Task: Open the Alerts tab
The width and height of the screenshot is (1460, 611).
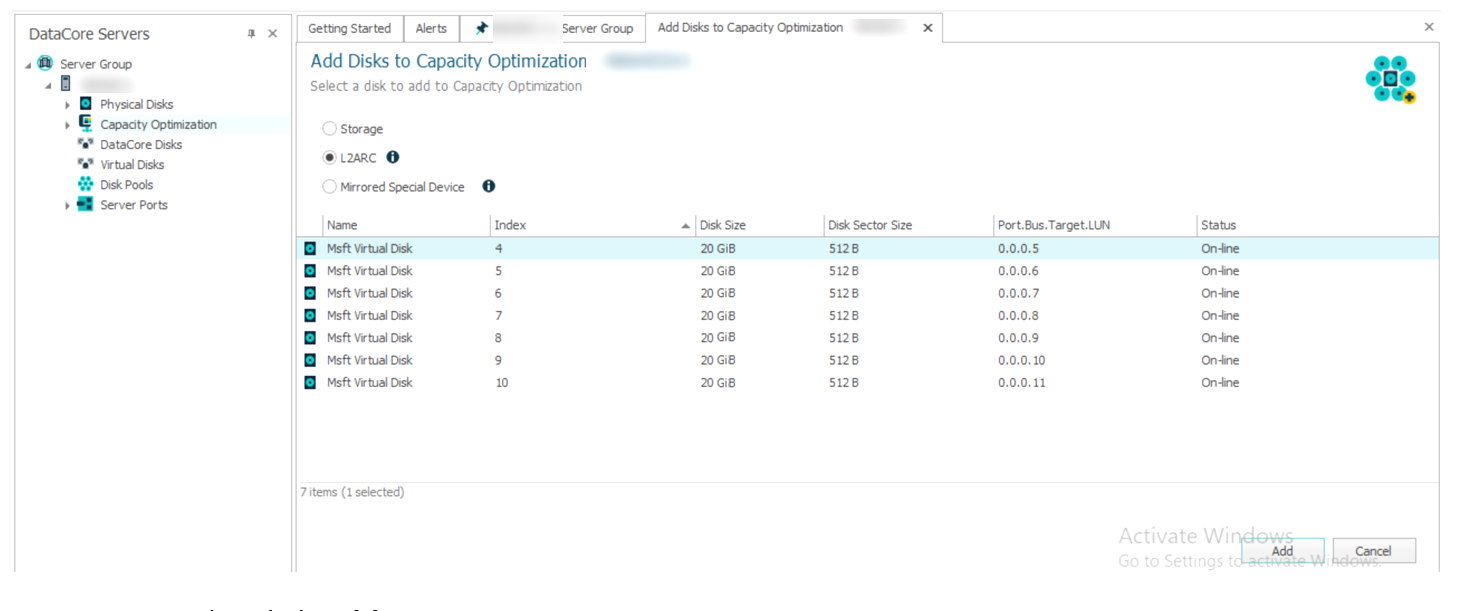Action: click(x=431, y=29)
